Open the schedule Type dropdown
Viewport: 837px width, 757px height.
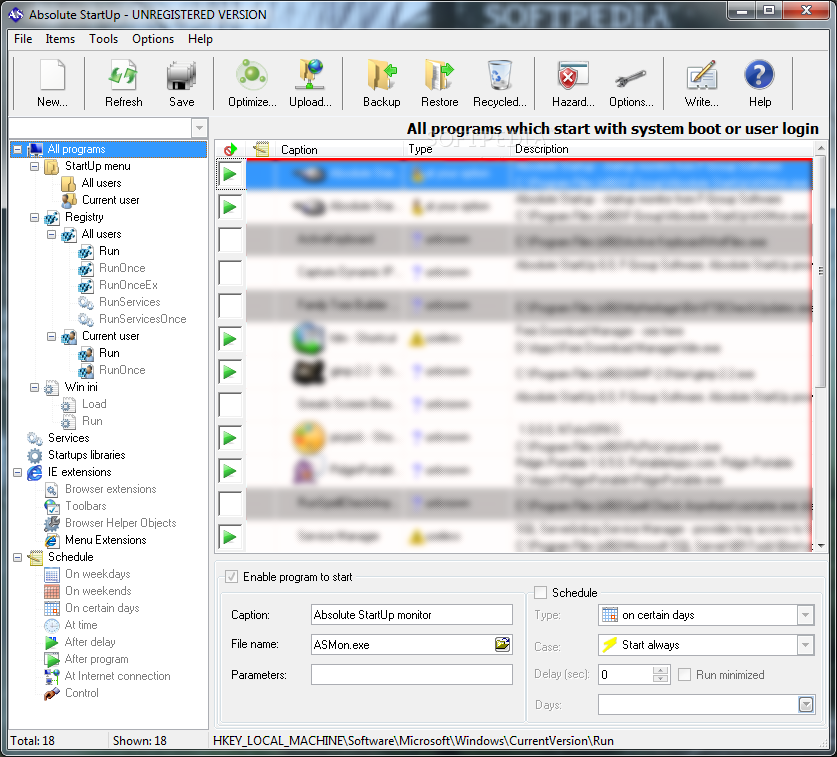806,615
